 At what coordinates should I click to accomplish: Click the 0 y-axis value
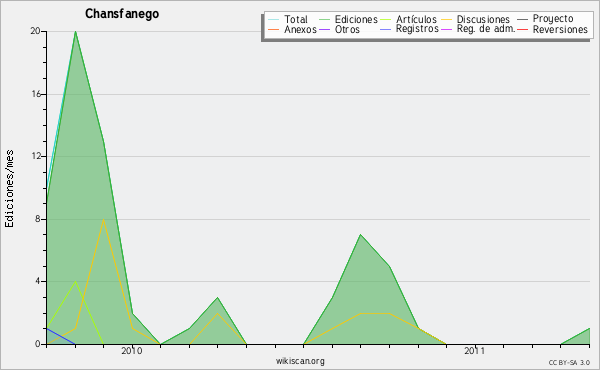coord(38,344)
